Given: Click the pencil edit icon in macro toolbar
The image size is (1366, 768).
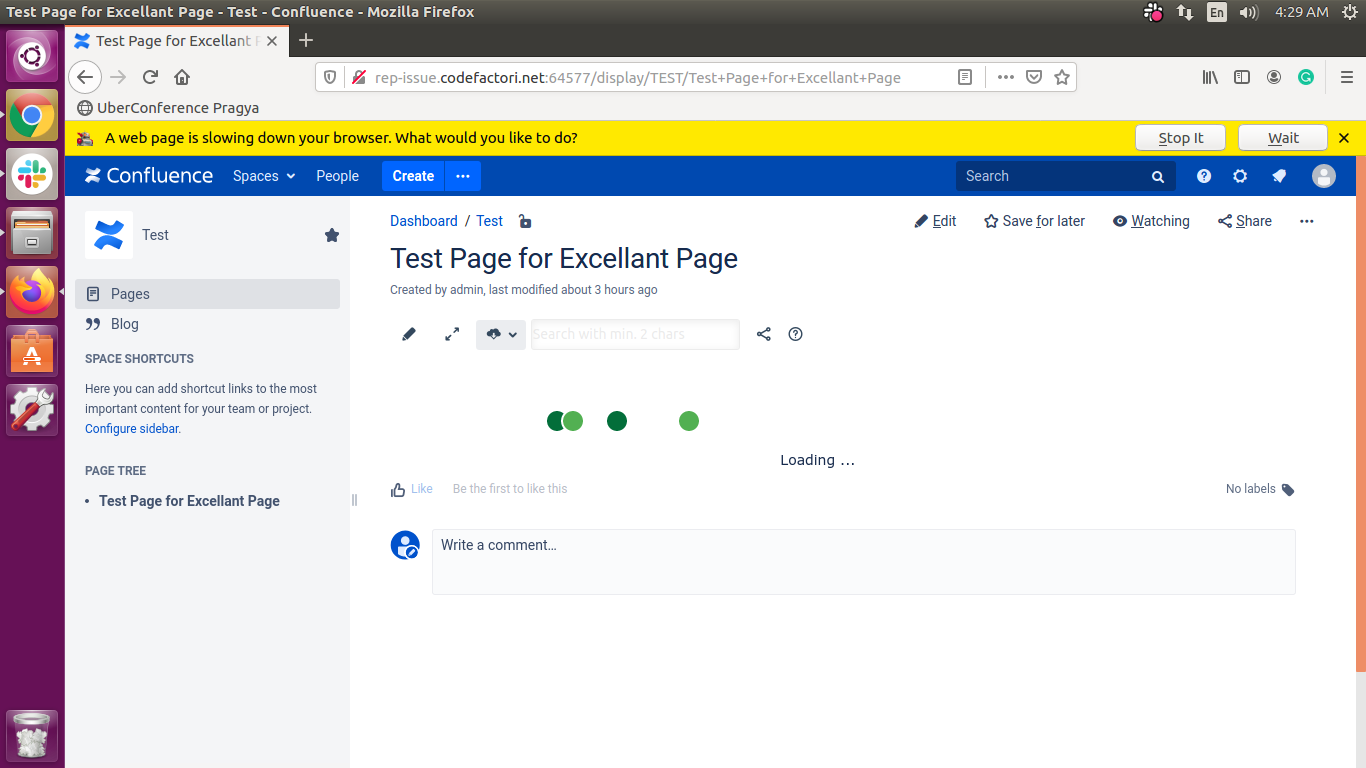Looking at the screenshot, I should 408,334.
